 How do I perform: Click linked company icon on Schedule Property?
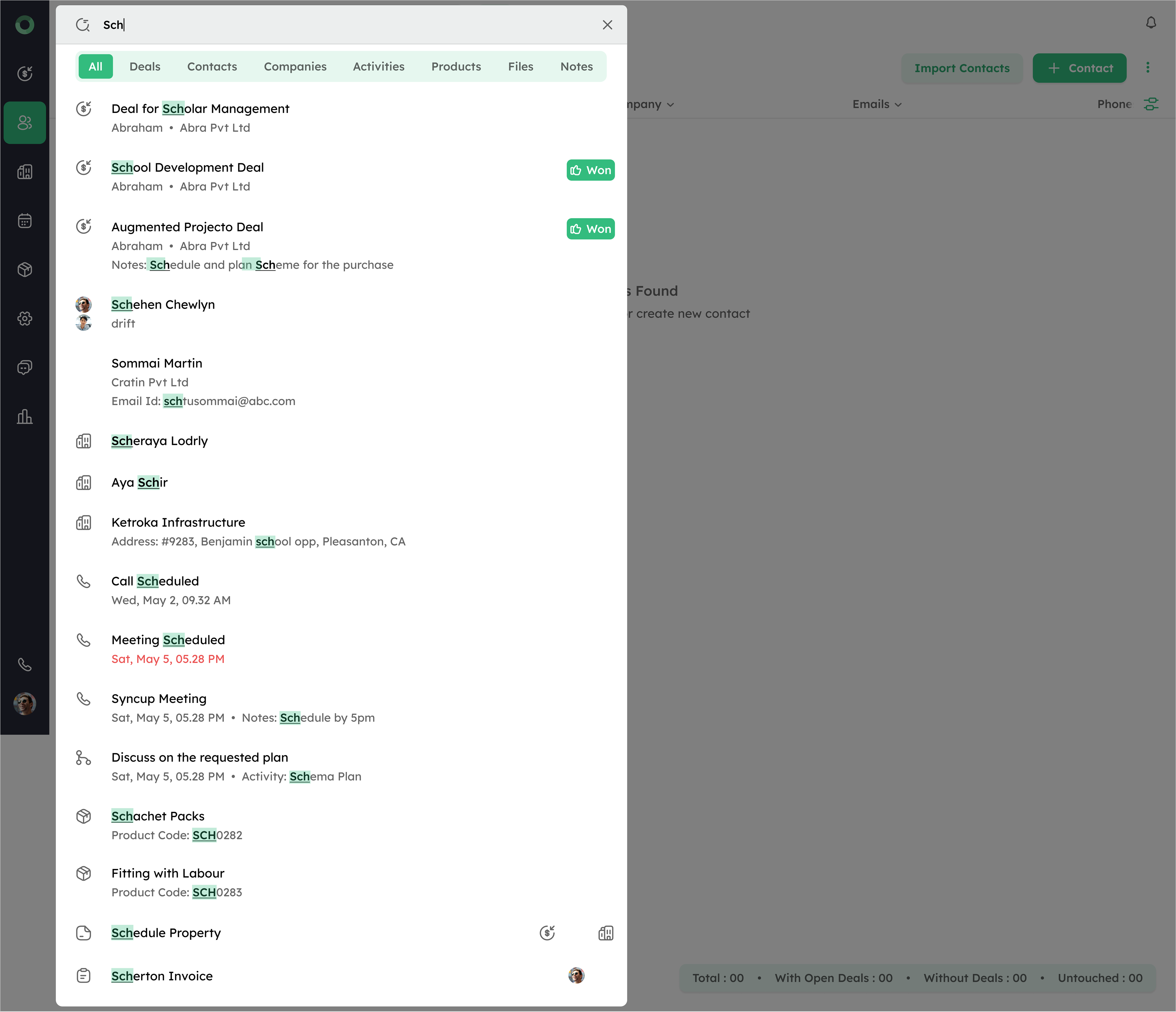(605, 933)
